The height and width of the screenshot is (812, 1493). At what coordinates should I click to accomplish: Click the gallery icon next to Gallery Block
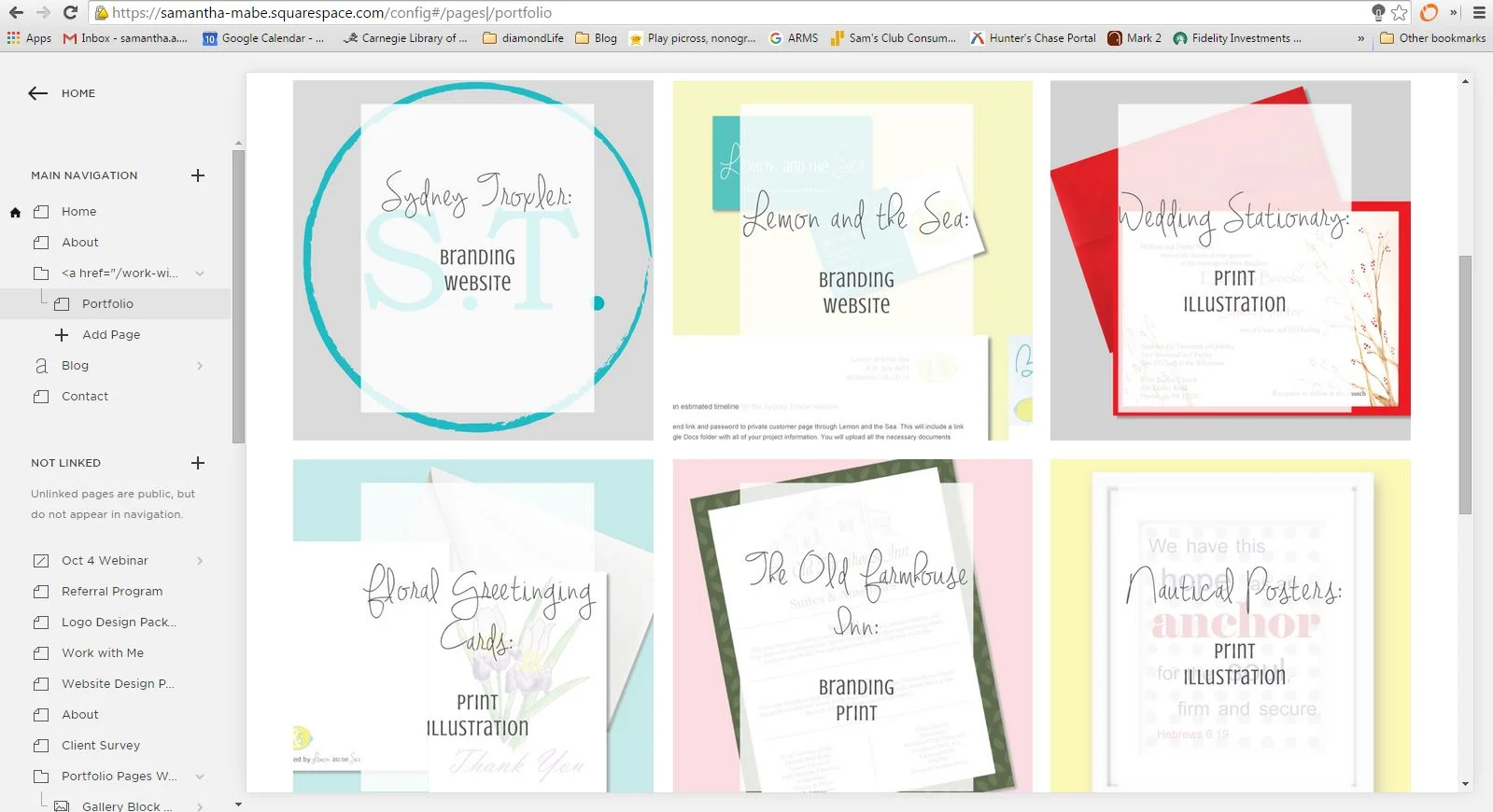pyautogui.click(x=62, y=806)
